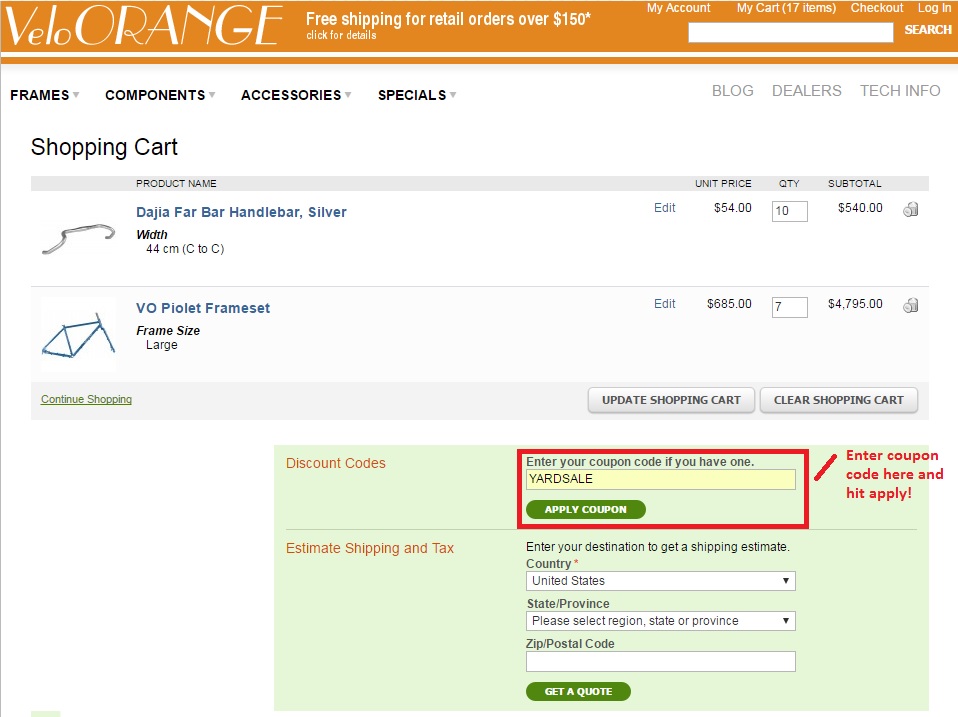The height and width of the screenshot is (717, 958).
Task: Expand the COMPONENTS menu
Action: point(160,95)
